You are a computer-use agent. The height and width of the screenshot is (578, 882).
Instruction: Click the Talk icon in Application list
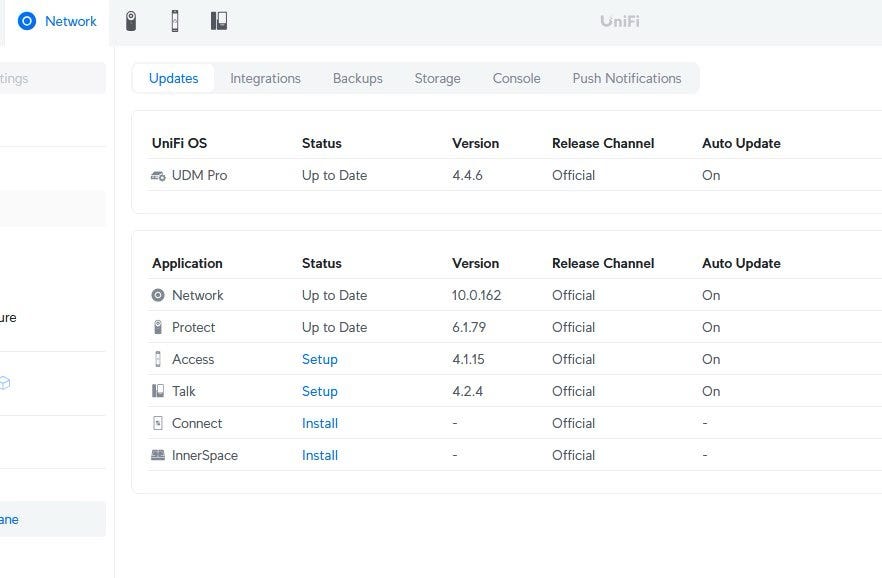[158, 392]
